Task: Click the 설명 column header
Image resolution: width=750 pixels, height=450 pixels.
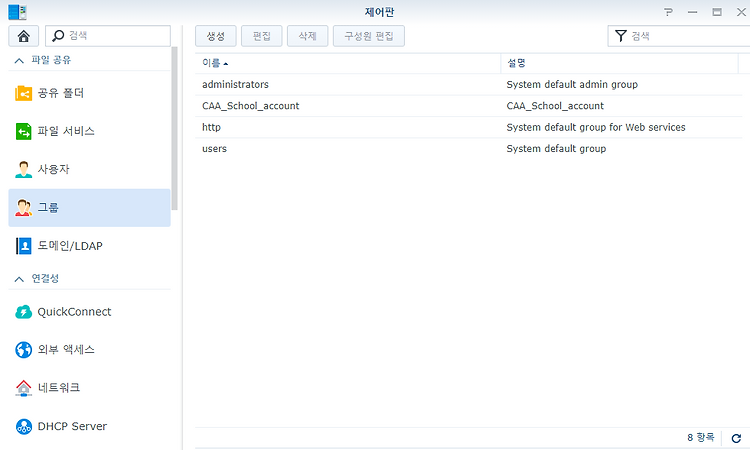Action: pos(619,63)
